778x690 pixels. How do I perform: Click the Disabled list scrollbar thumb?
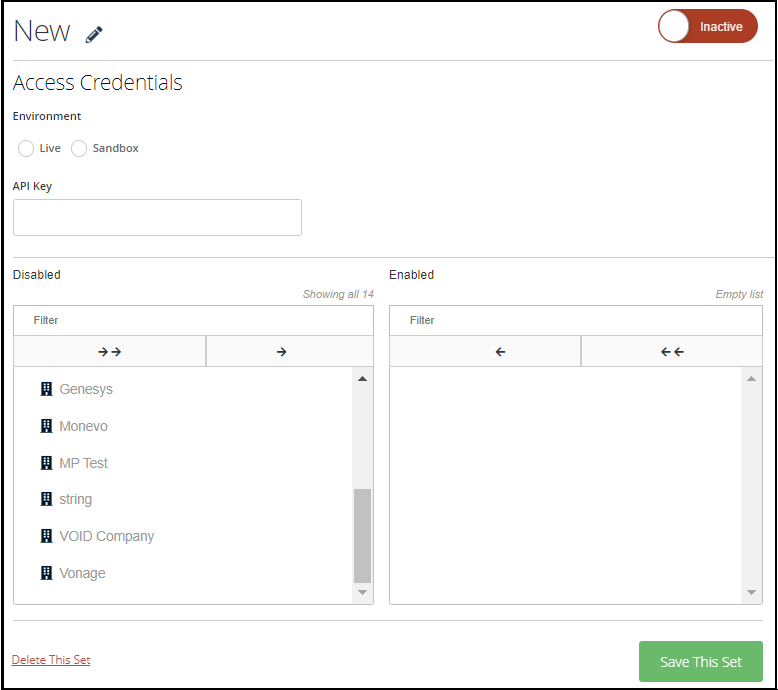click(x=362, y=536)
